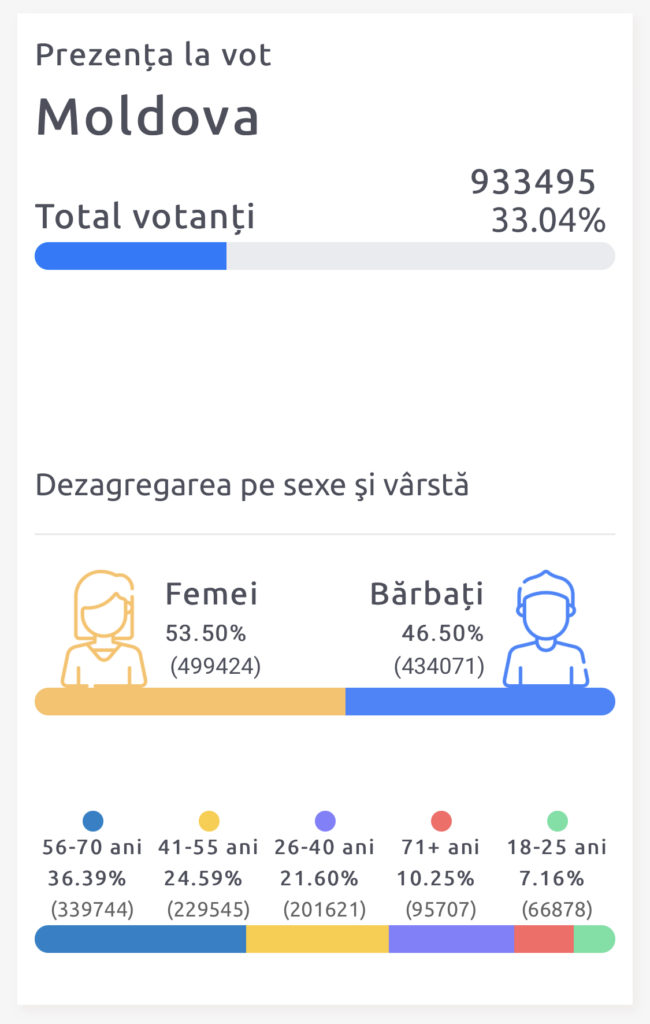Image resolution: width=650 pixels, height=1024 pixels.
Task: Click the purple 26-40 ani age bar segment
Action: pyautogui.click(x=451, y=939)
